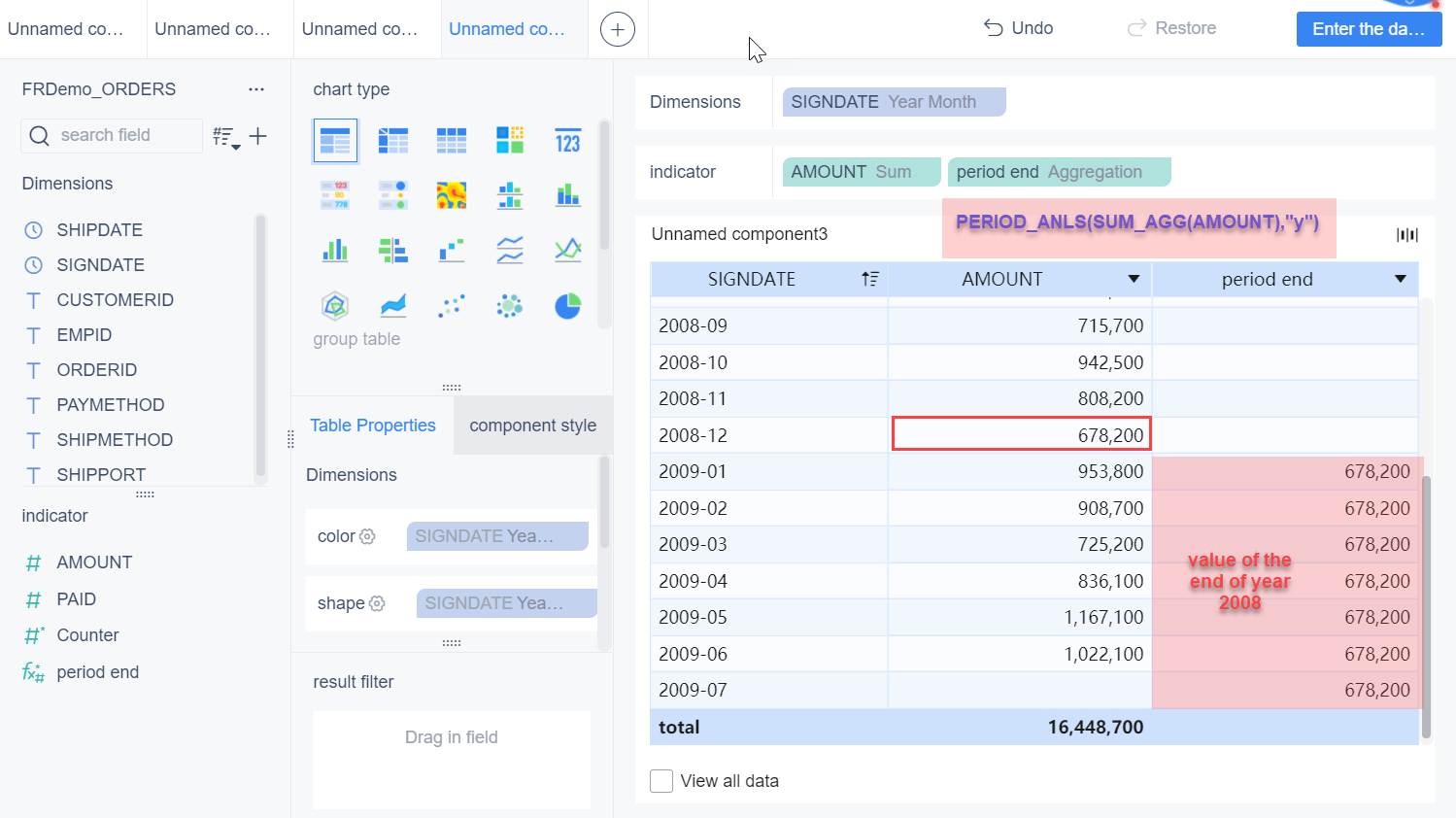The width and height of the screenshot is (1456, 818).
Task: Open the color settings gear icon
Action: coord(367,536)
